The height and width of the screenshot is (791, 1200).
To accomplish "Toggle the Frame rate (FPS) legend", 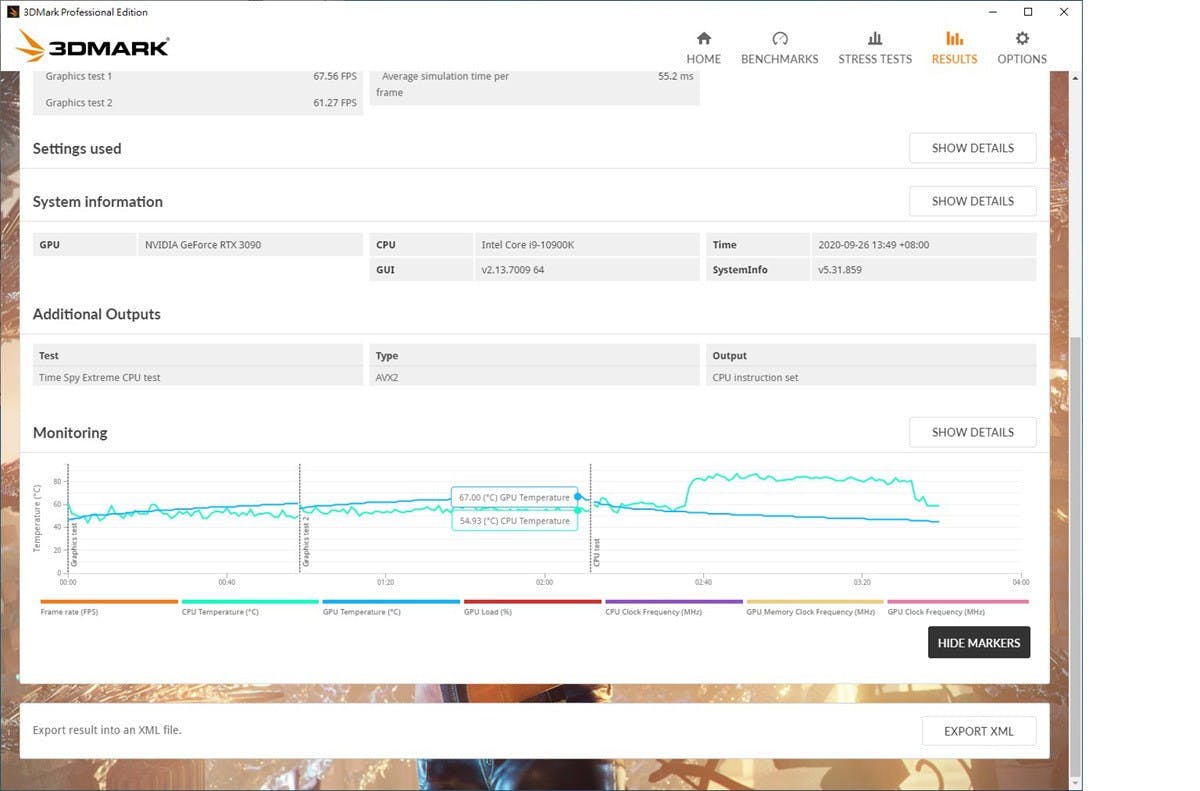I will 69,612.
